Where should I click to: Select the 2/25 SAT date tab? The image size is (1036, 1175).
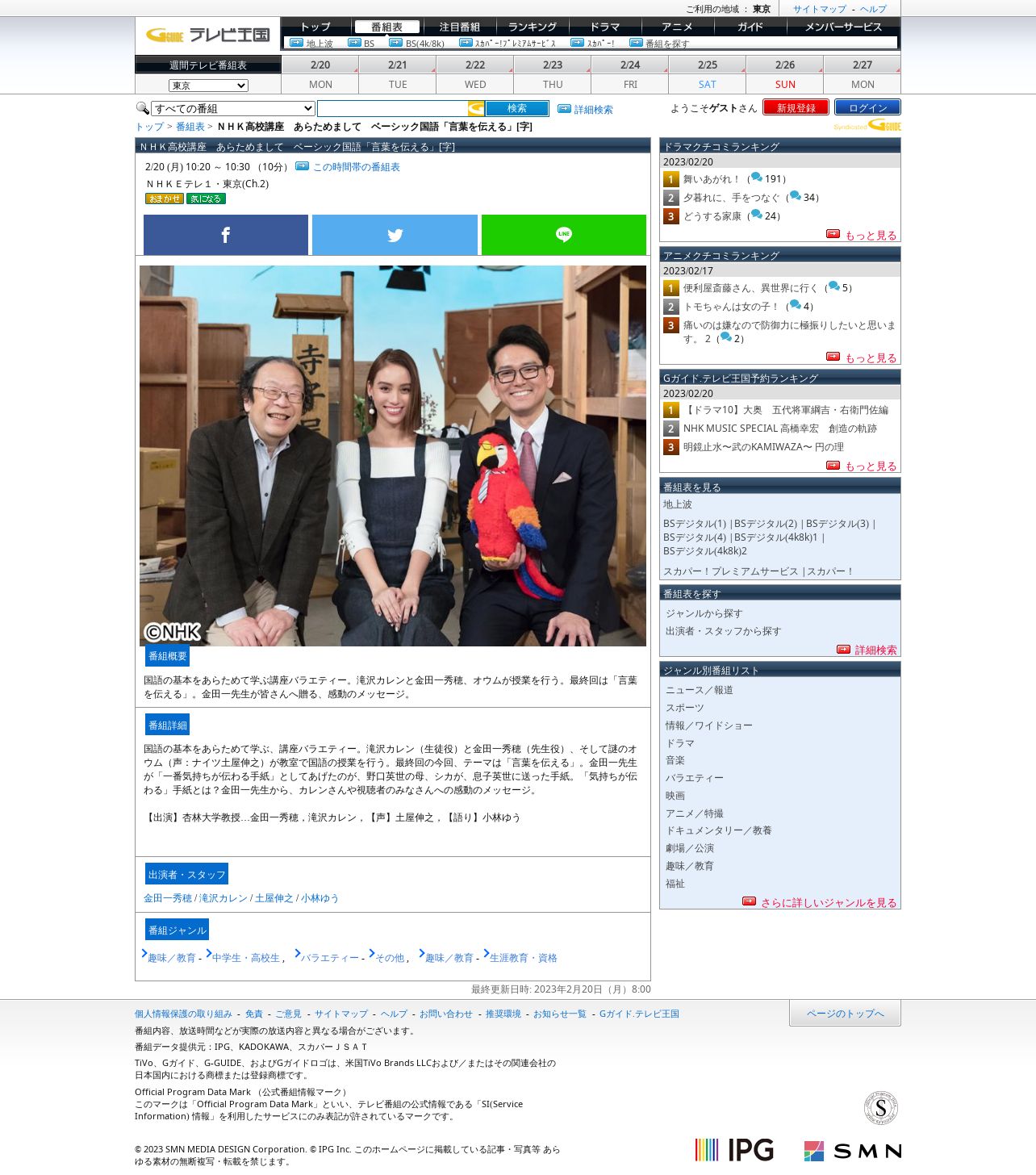(708, 74)
